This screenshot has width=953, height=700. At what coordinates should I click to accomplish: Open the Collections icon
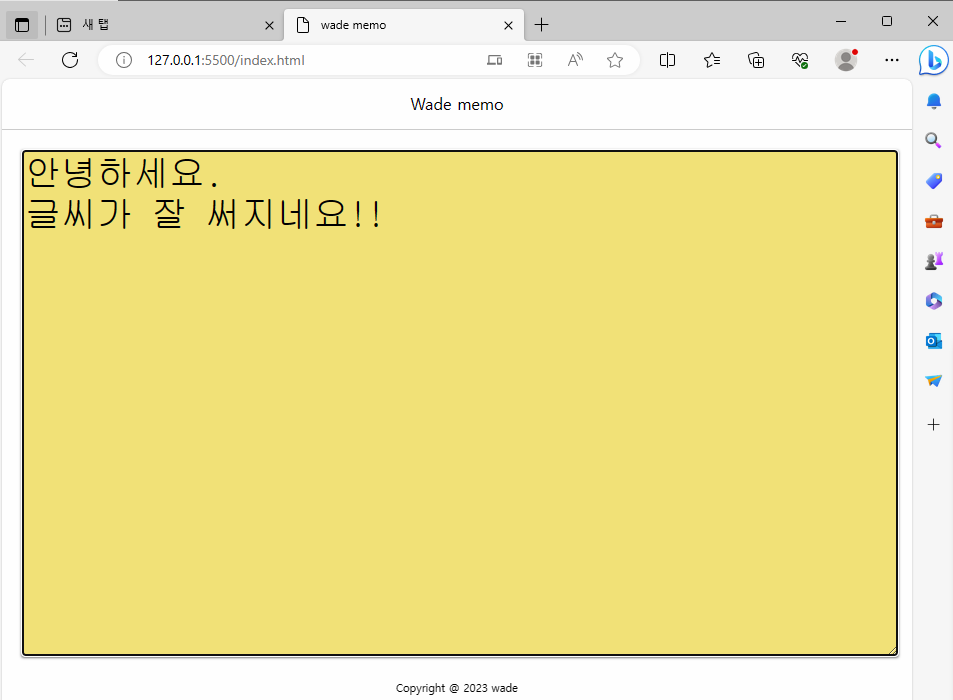[756, 60]
